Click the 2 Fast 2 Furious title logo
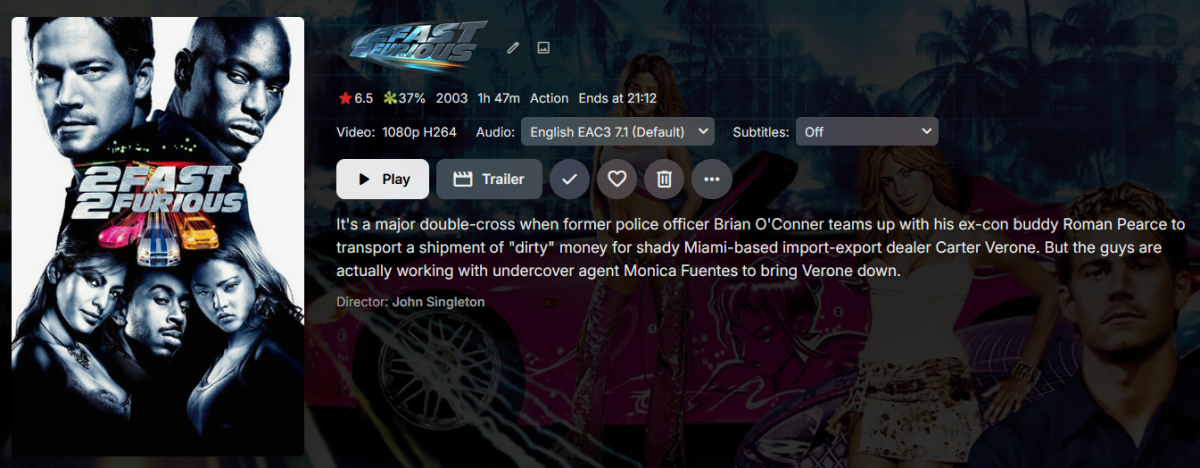Image resolution: width=1200 pixels, height=468 pixels. pos(418,46)
